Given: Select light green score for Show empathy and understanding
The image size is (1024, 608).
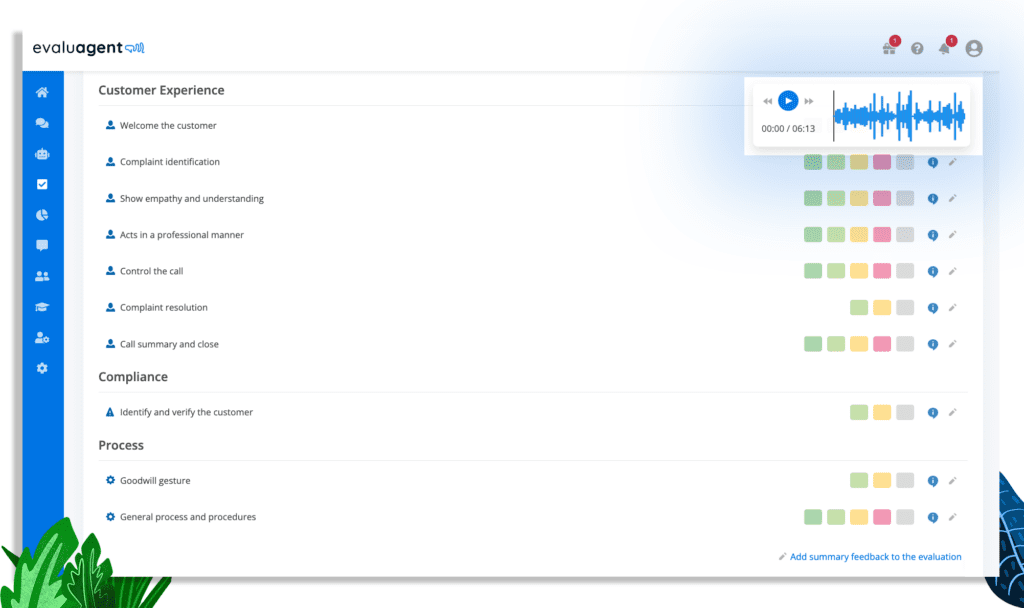Looking at the screenshot, I should 836,199.
